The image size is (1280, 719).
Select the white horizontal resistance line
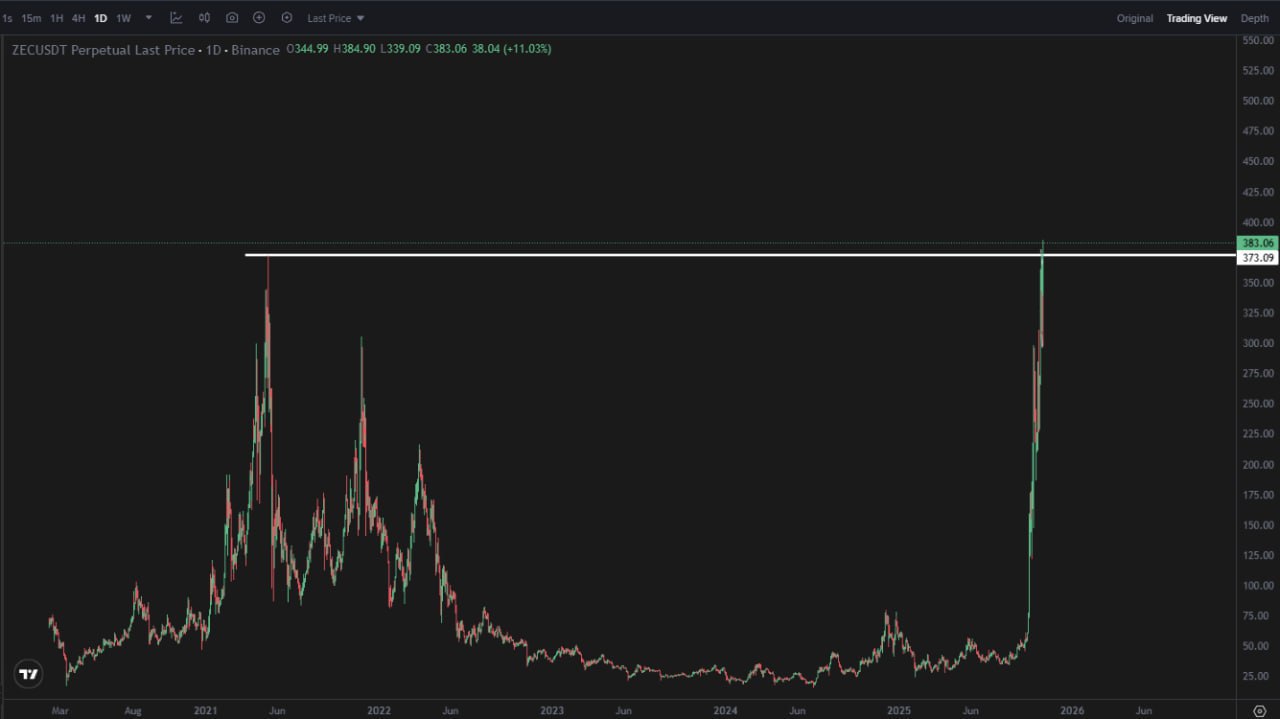coord(640,255)
